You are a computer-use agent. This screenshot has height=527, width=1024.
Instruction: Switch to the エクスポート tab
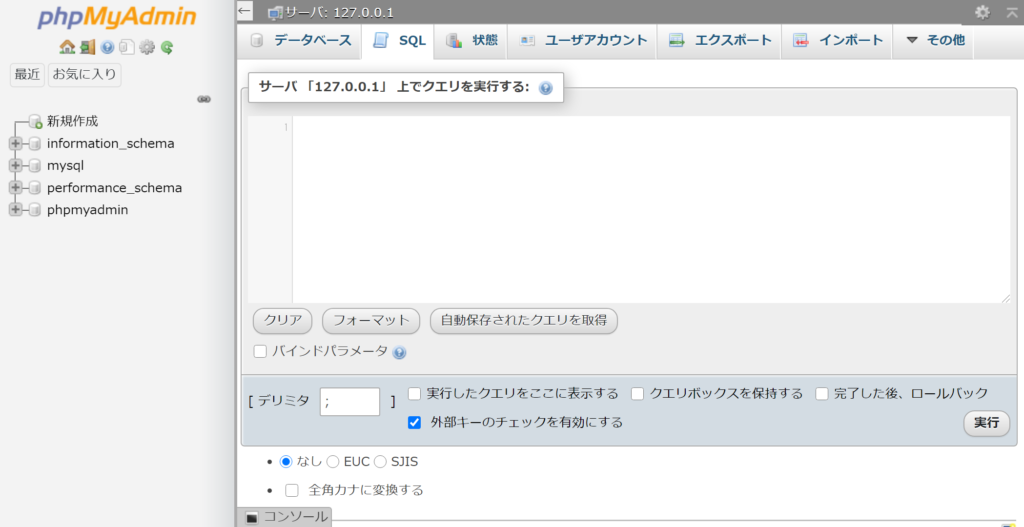point(720,41)
